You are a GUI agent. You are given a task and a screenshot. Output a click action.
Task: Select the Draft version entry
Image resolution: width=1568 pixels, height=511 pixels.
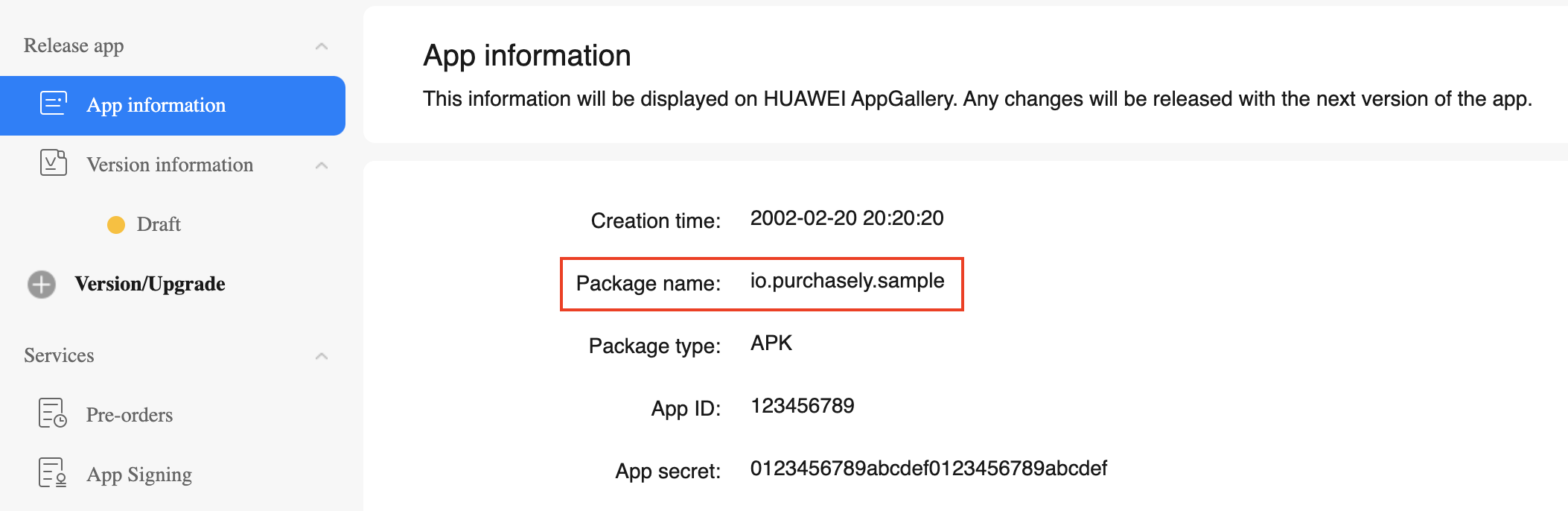pos(159,224)
